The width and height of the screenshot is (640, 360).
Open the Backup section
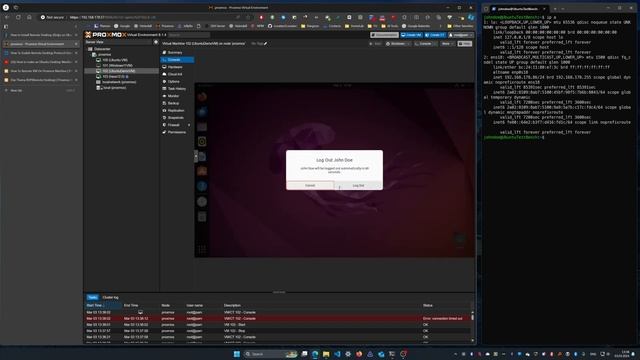pyautogui.click(x=177, y=103)
